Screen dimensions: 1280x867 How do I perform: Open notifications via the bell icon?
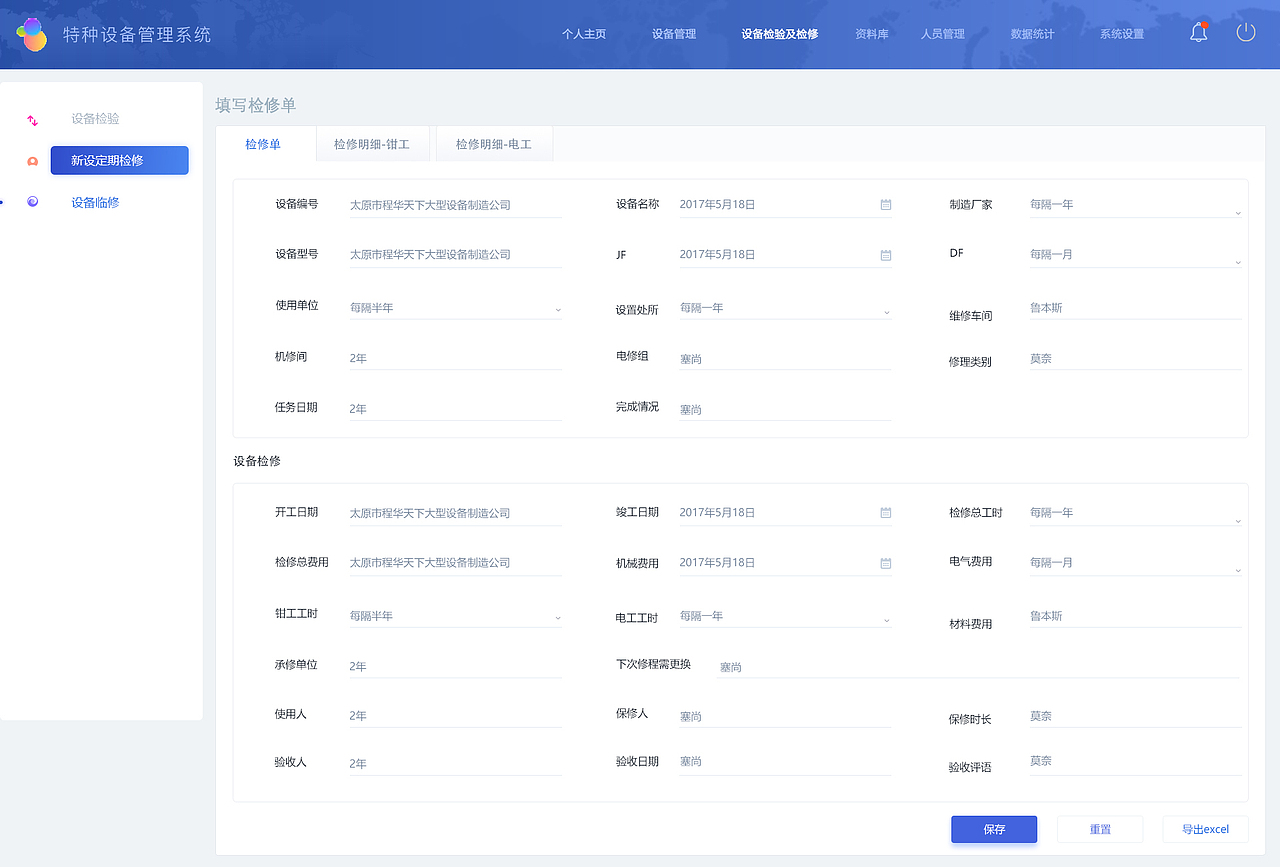tap(1197, 31)
